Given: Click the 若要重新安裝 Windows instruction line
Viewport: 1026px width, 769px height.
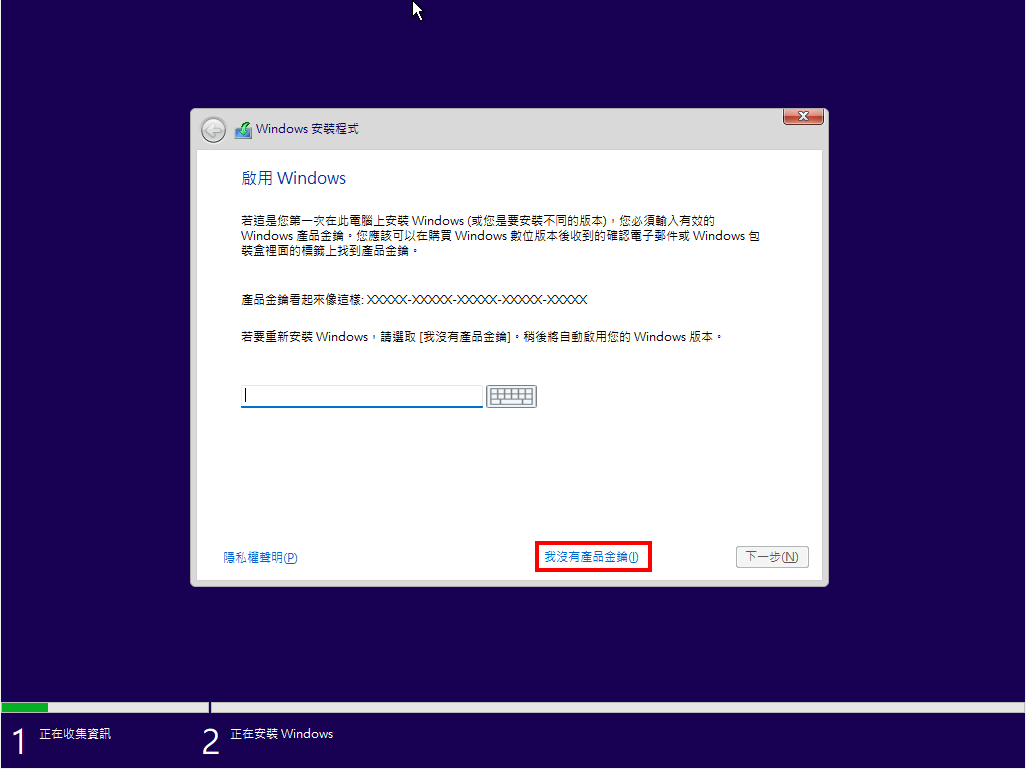Looking at the screenshot, I should [x=480, y=337].
